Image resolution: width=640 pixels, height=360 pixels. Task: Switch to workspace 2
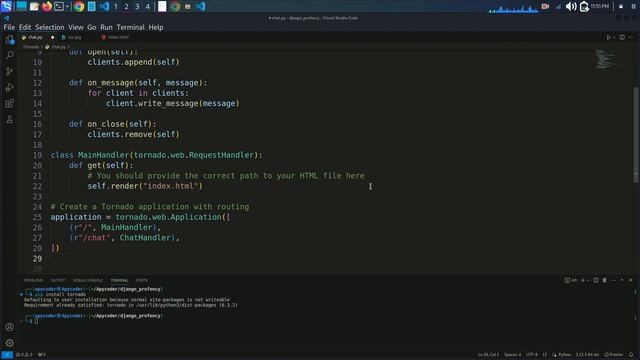coord(126,7)
